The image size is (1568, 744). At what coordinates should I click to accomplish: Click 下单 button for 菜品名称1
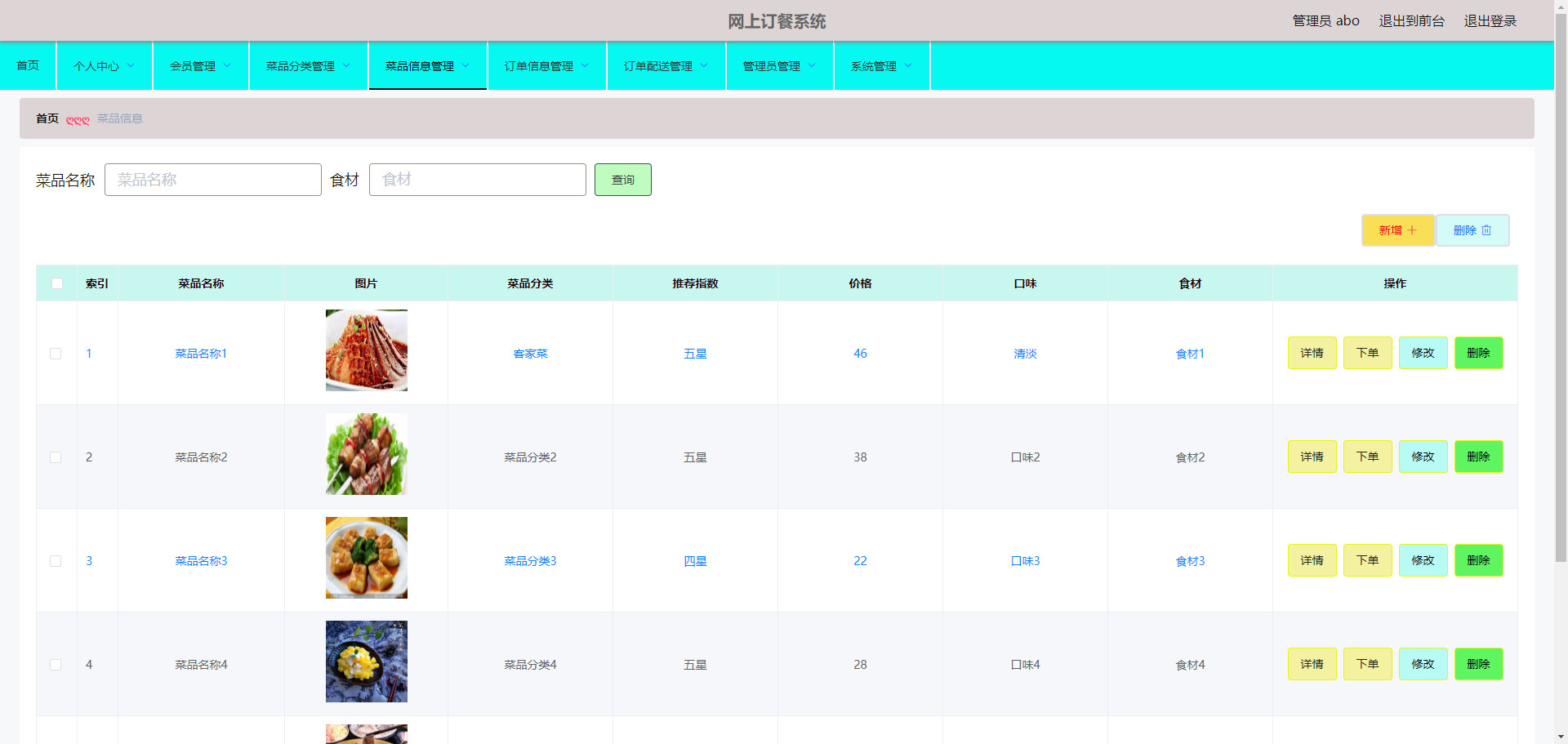(x=1368, y=353)
